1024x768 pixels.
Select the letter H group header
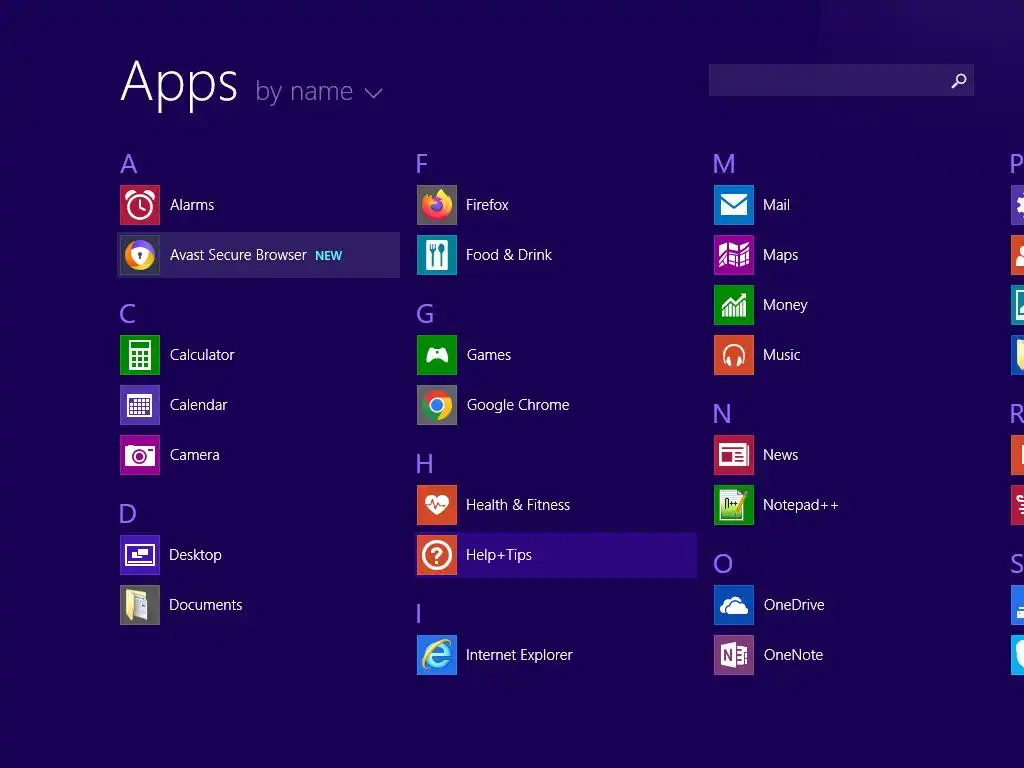pyautogui.click(x=424, y=464)
